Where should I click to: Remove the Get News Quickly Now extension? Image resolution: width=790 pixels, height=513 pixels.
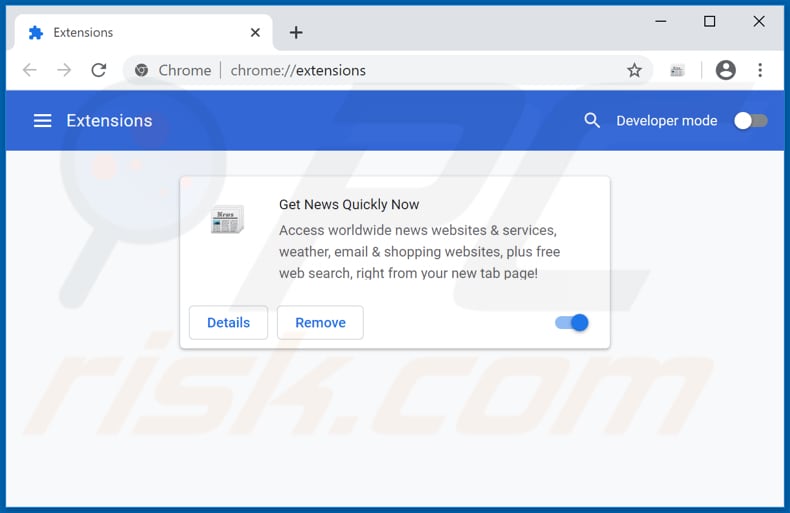point(320,323)
